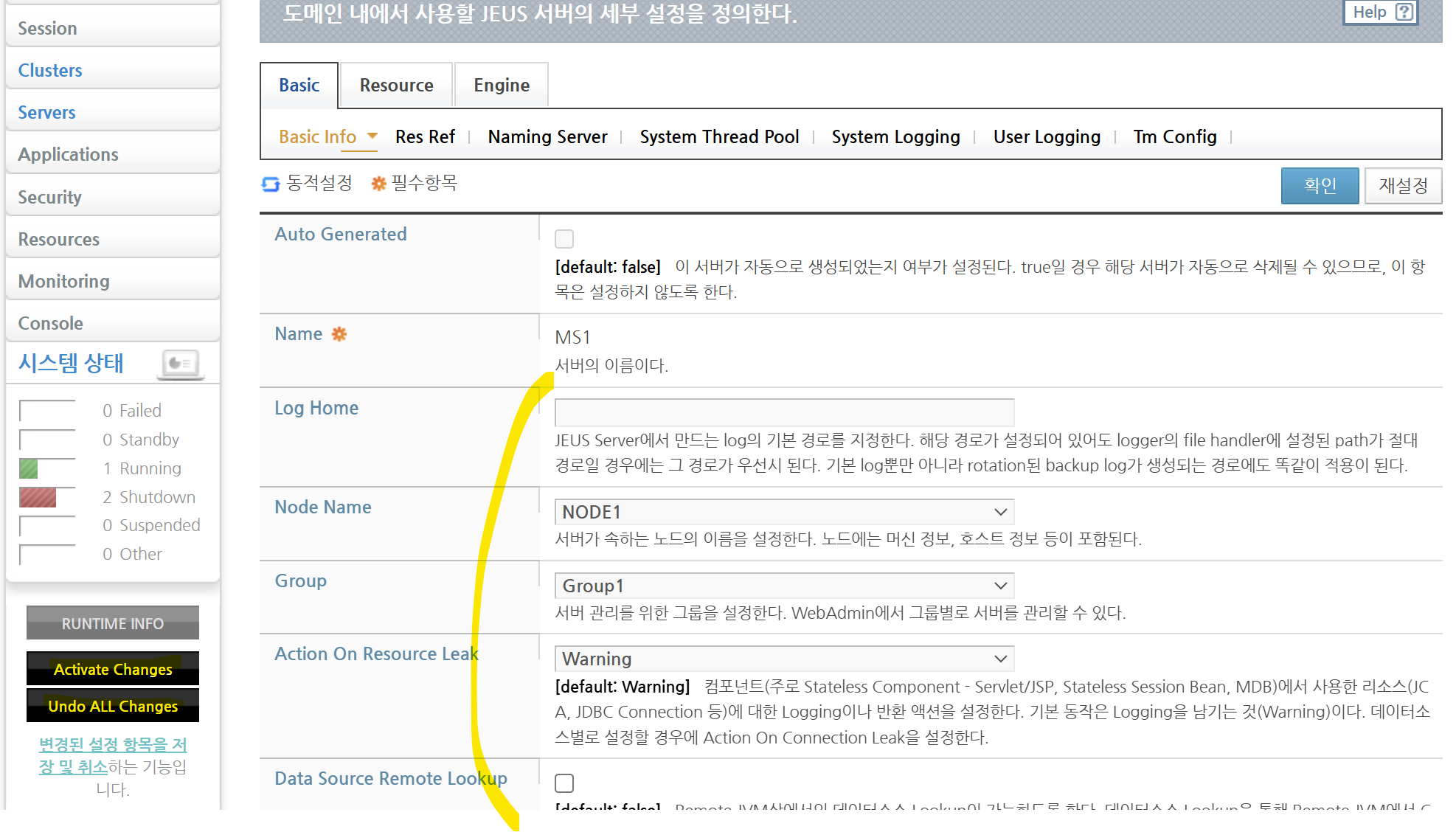The image size is (1456, 832).
Task: Click the orange asterisk beside Name
Action: pyautogui.click(x=339, y=334)
